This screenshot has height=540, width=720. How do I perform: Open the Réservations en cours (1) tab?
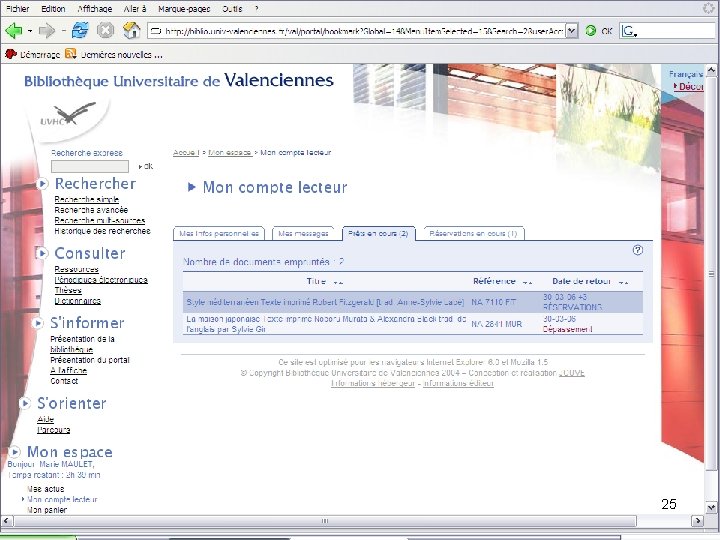click(x=473, y=233)
